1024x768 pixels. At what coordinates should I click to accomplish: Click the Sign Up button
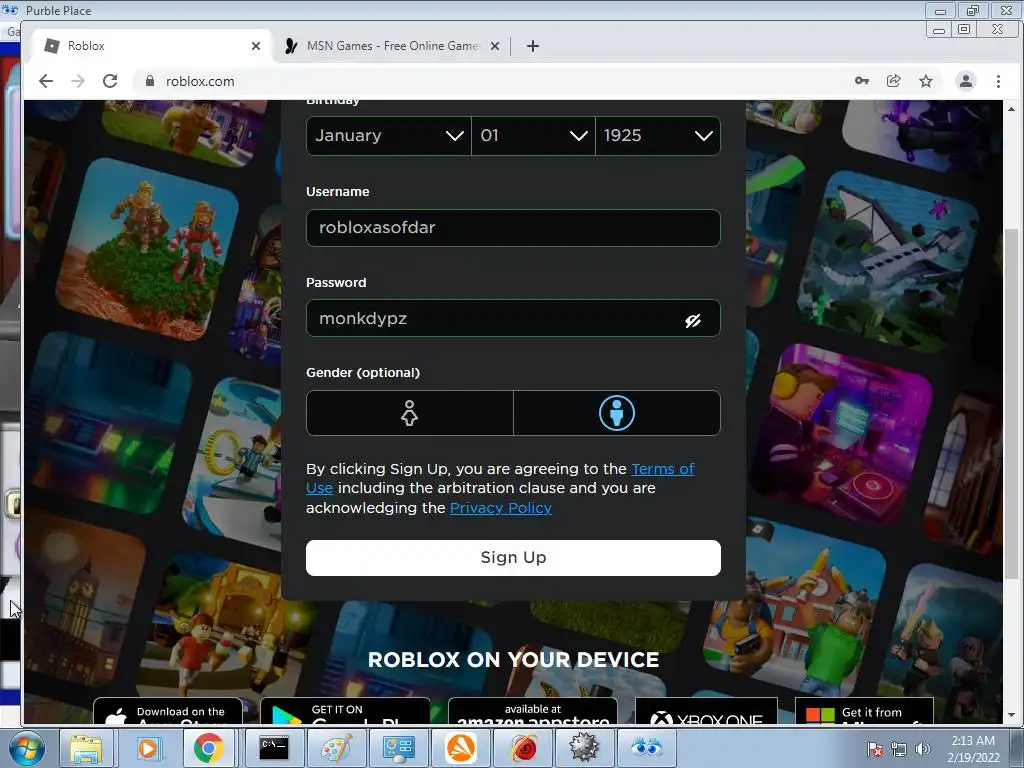pyautogui.click(x=513, y=558)
